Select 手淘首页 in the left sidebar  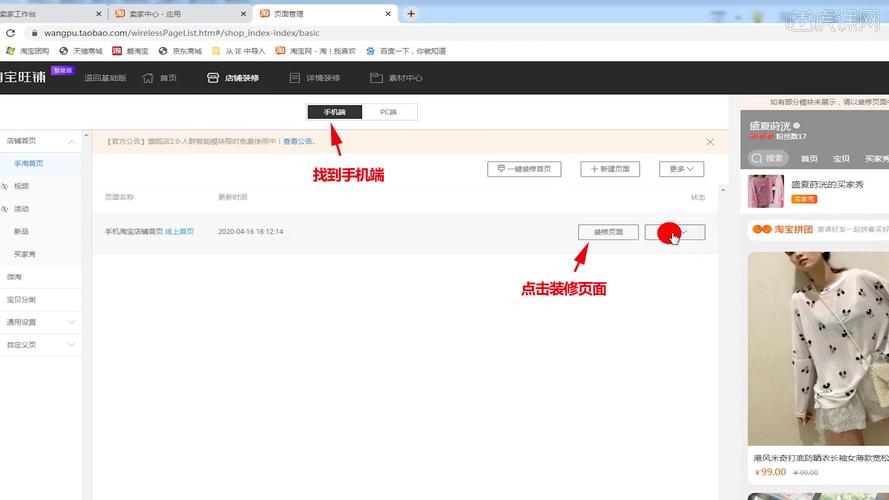click(28, 163)
